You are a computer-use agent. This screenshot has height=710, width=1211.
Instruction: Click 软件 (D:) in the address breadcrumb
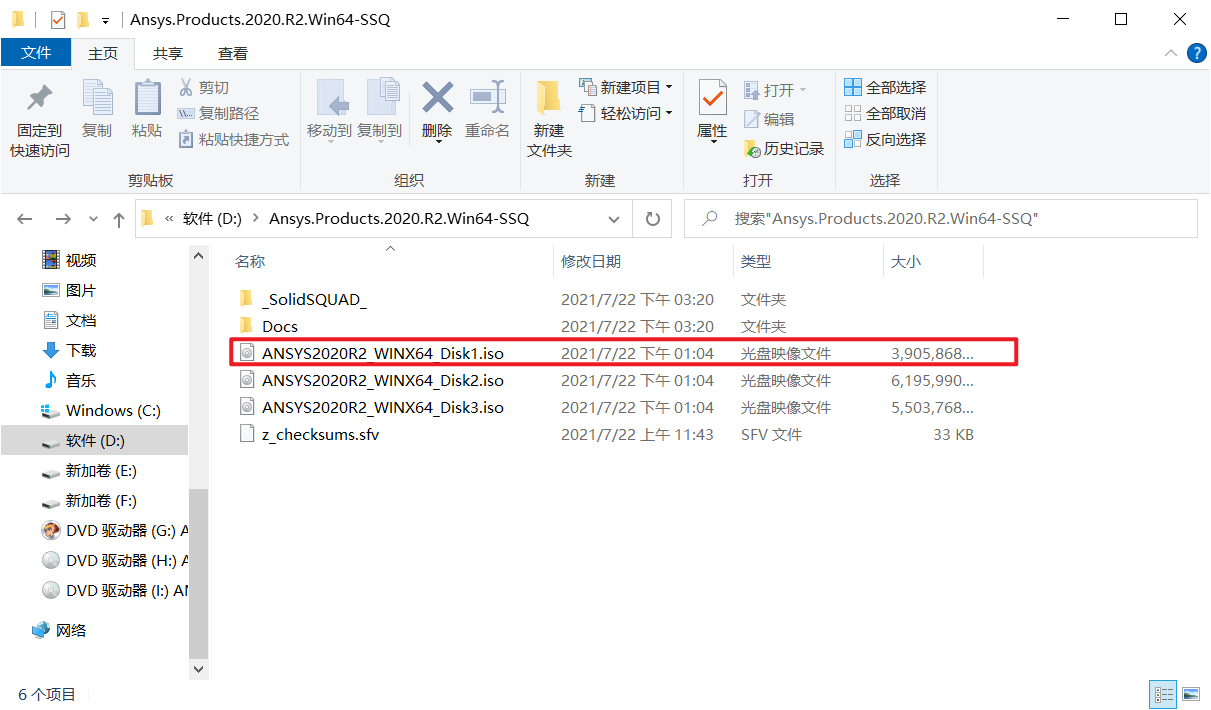pos(212,218)
